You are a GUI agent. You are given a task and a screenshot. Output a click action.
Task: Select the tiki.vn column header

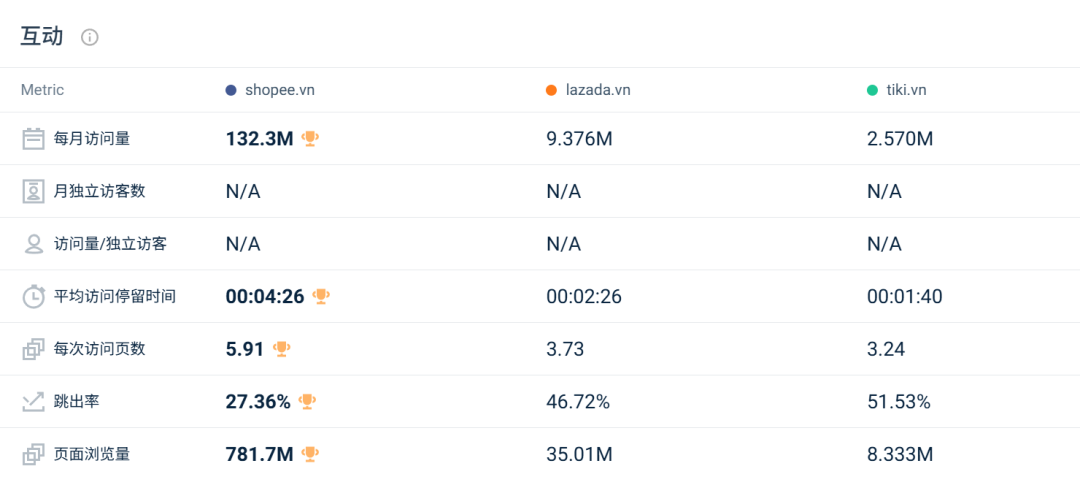(x=906, y=90)
